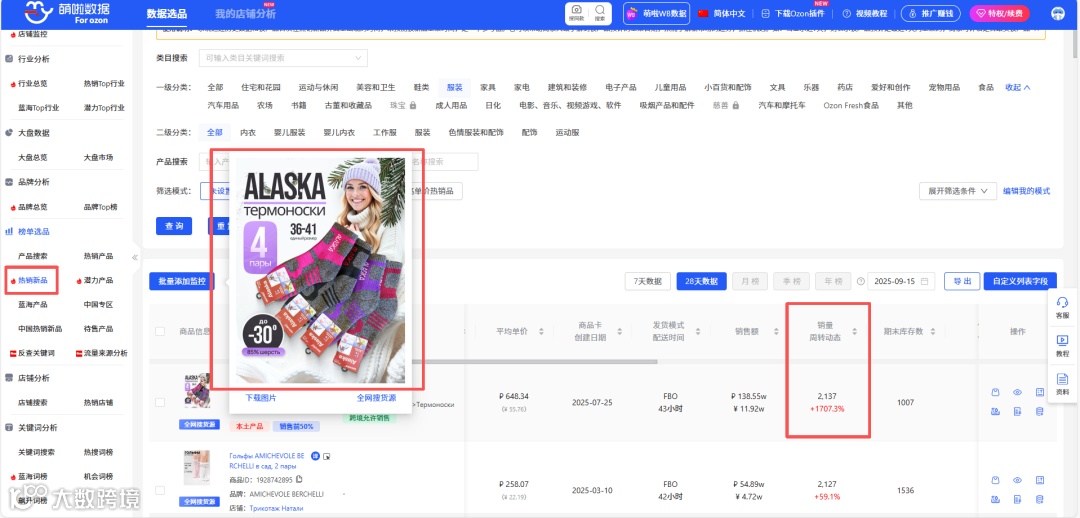Open 类目搜索 category dropdown
Screen dimensions: 1080x518
[283, 58]
